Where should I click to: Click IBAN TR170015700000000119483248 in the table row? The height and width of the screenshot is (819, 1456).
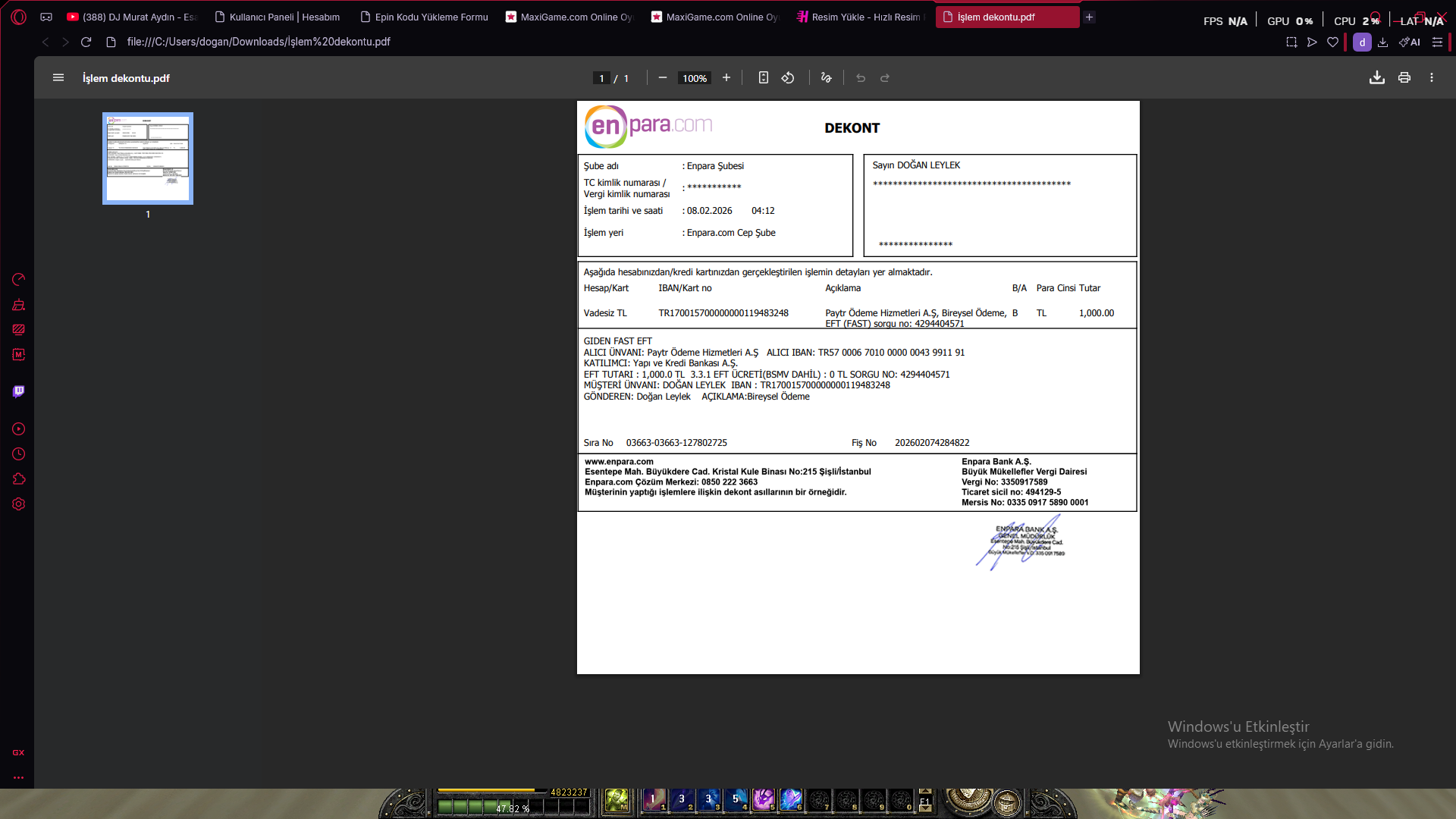click(723, 313)
